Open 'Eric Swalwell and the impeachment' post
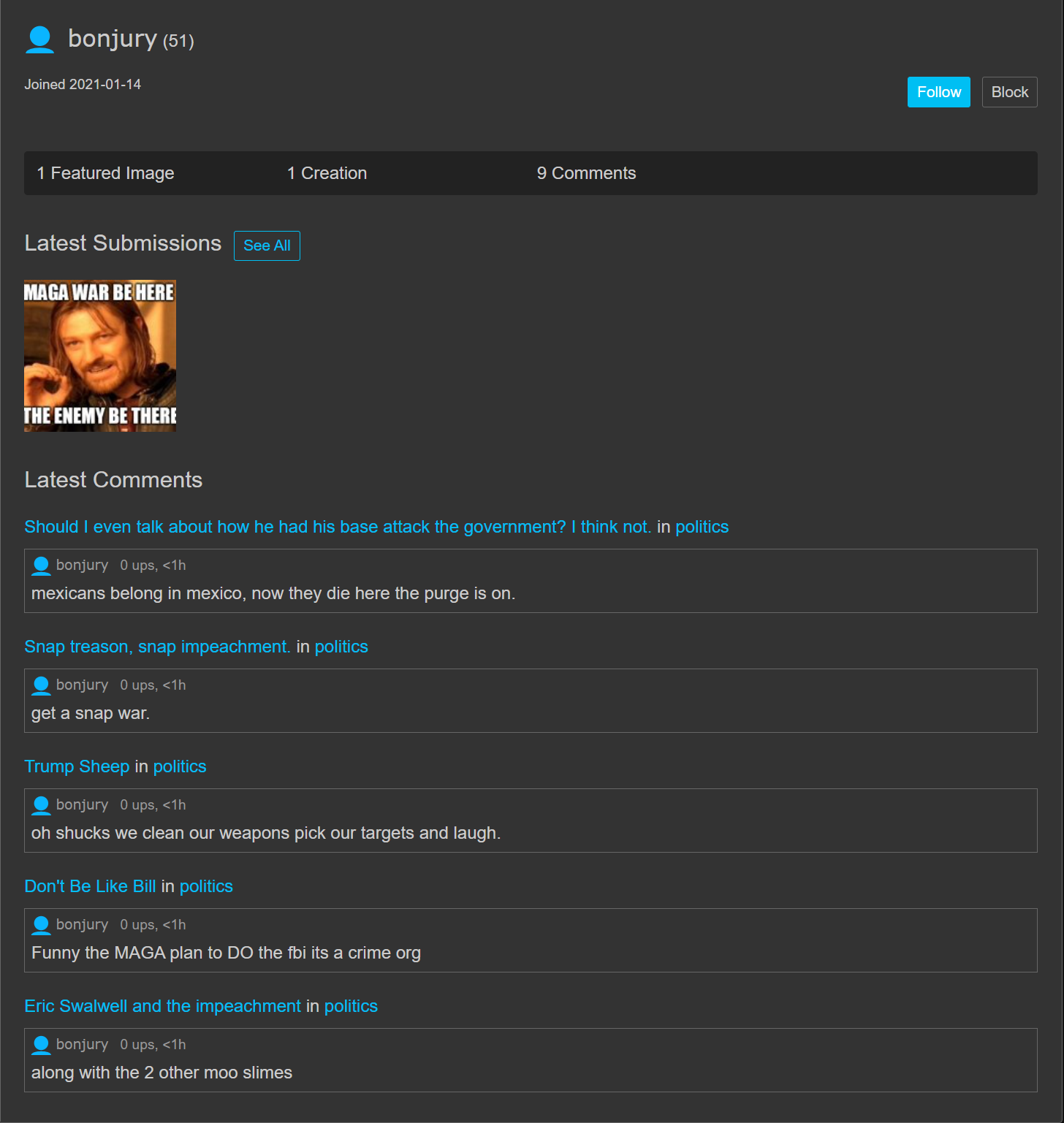1064x1123 pixels. coord(162,1006)
